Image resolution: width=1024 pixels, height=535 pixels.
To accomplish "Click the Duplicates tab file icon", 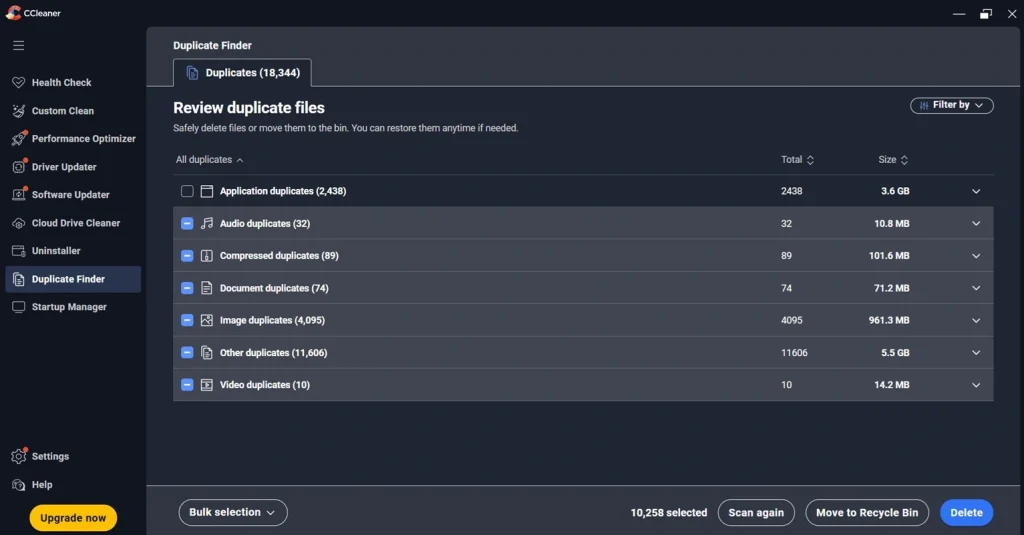I will click(x=192, y=73).
